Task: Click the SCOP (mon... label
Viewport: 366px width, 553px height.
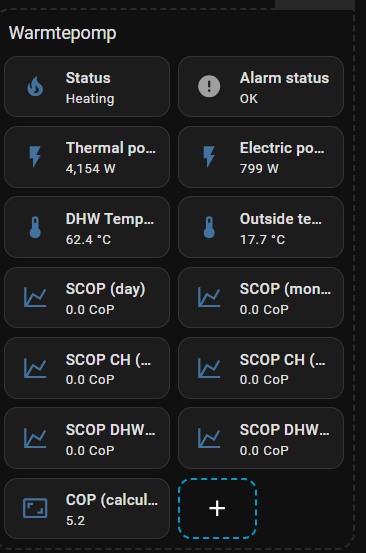Action: pos(285,289)
